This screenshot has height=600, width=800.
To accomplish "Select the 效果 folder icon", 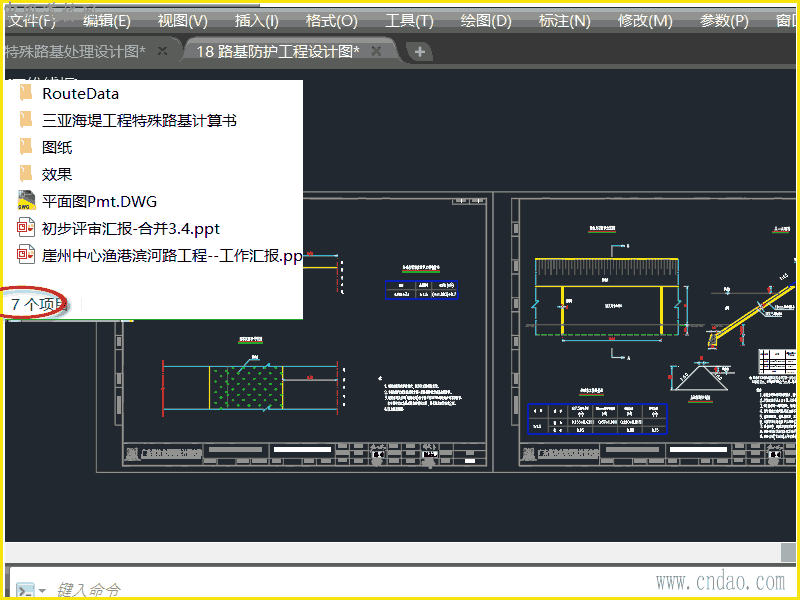I will tap(26, 174).
